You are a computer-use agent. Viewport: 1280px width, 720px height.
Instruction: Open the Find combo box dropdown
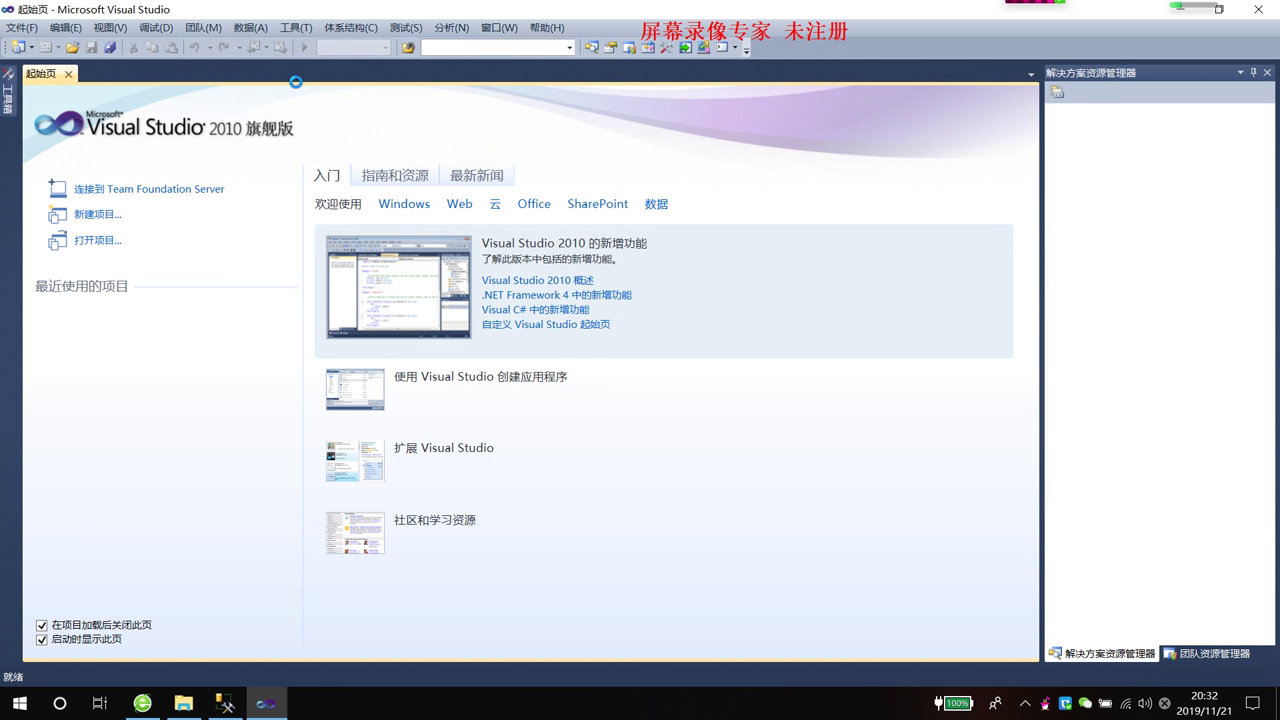pos(569,47)
